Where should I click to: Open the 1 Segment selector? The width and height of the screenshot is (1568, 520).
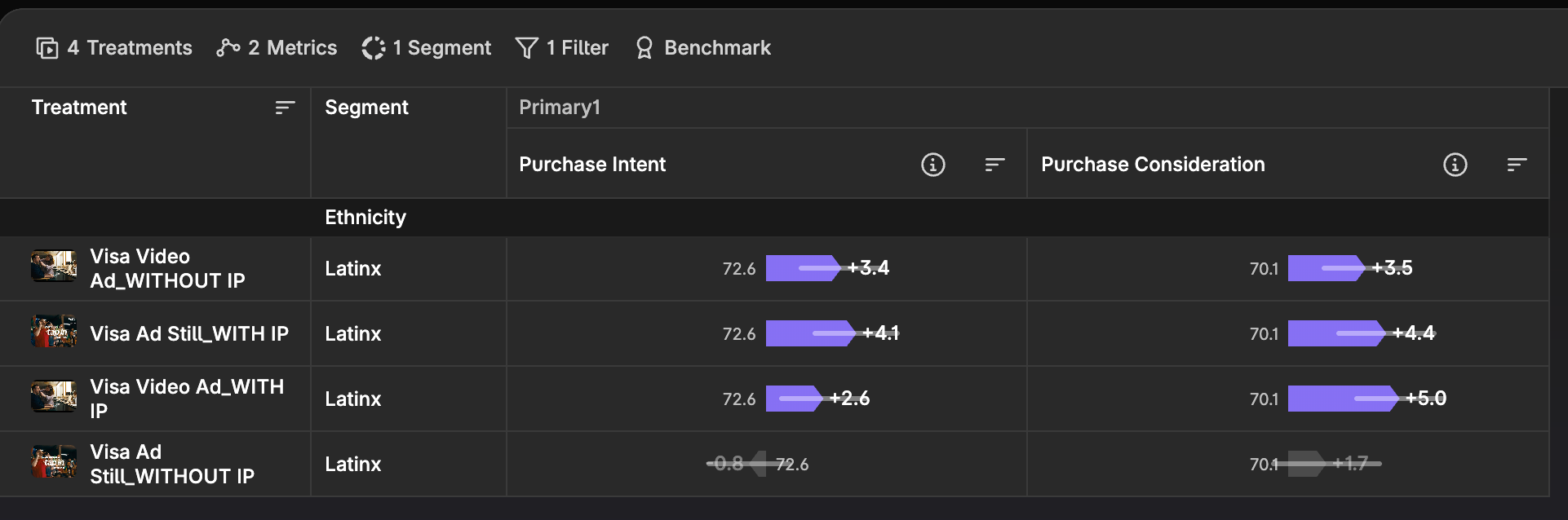tap(426, 48)
